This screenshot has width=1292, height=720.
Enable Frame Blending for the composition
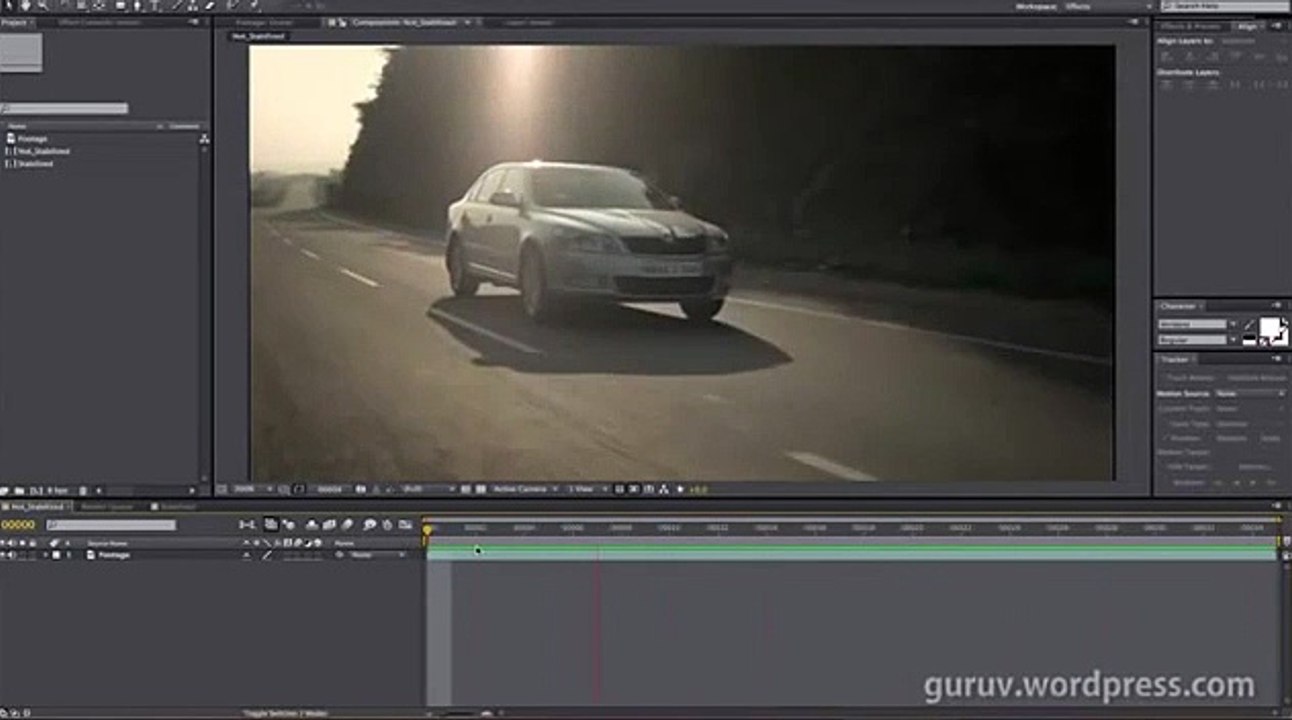coord(329,524)
